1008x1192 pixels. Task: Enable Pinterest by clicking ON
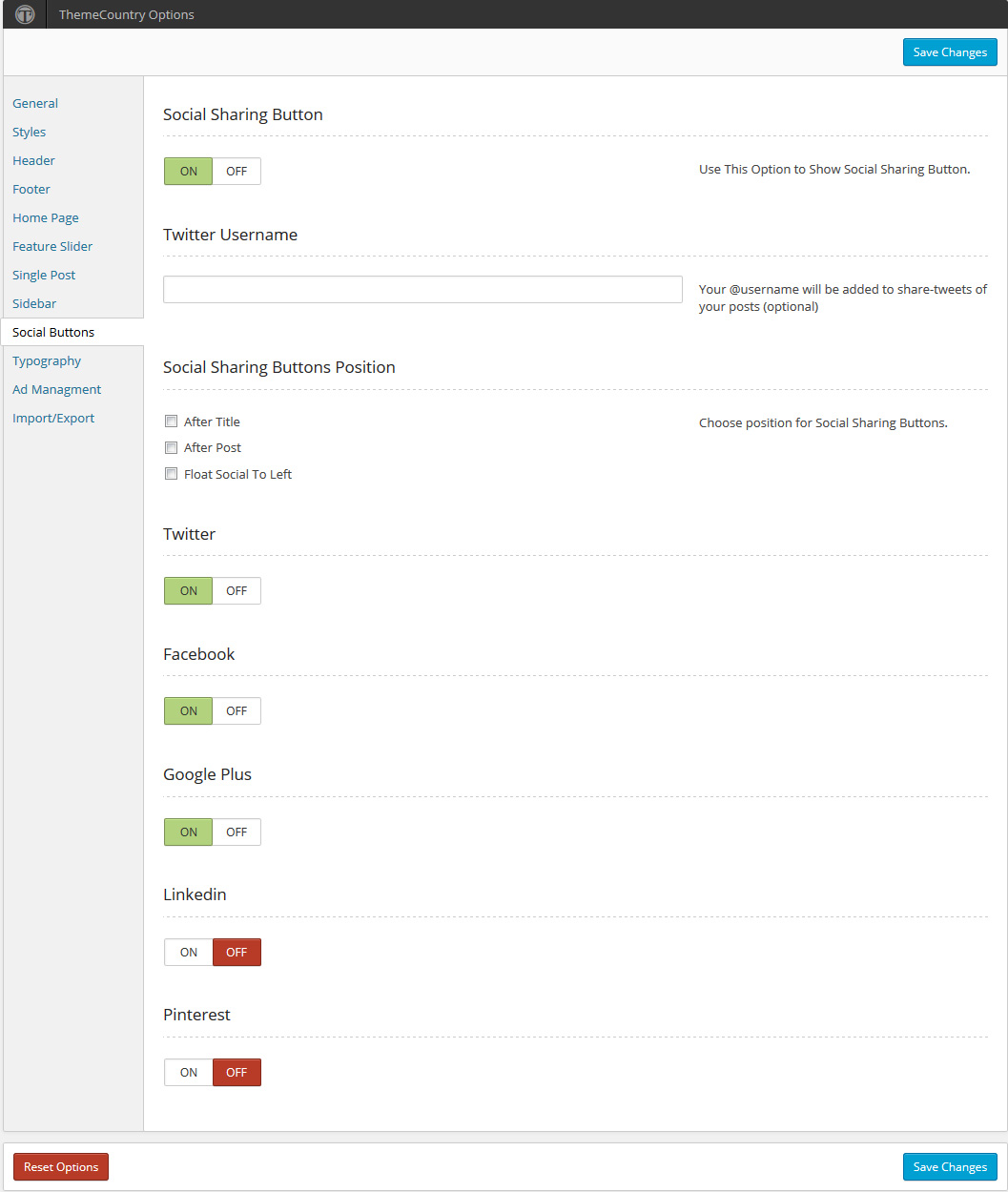189,1073
